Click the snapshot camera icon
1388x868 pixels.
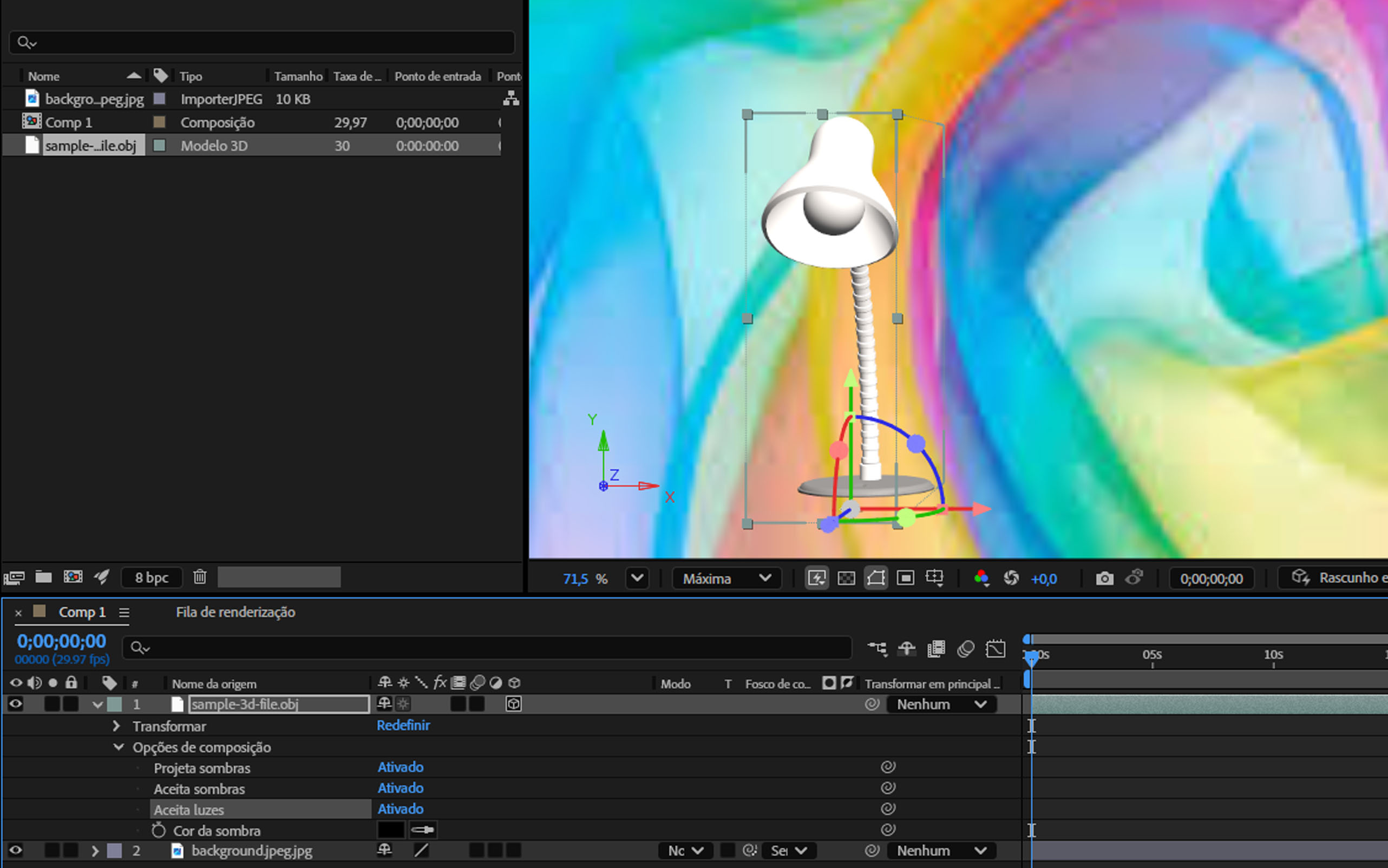[x=1104, y=578]
